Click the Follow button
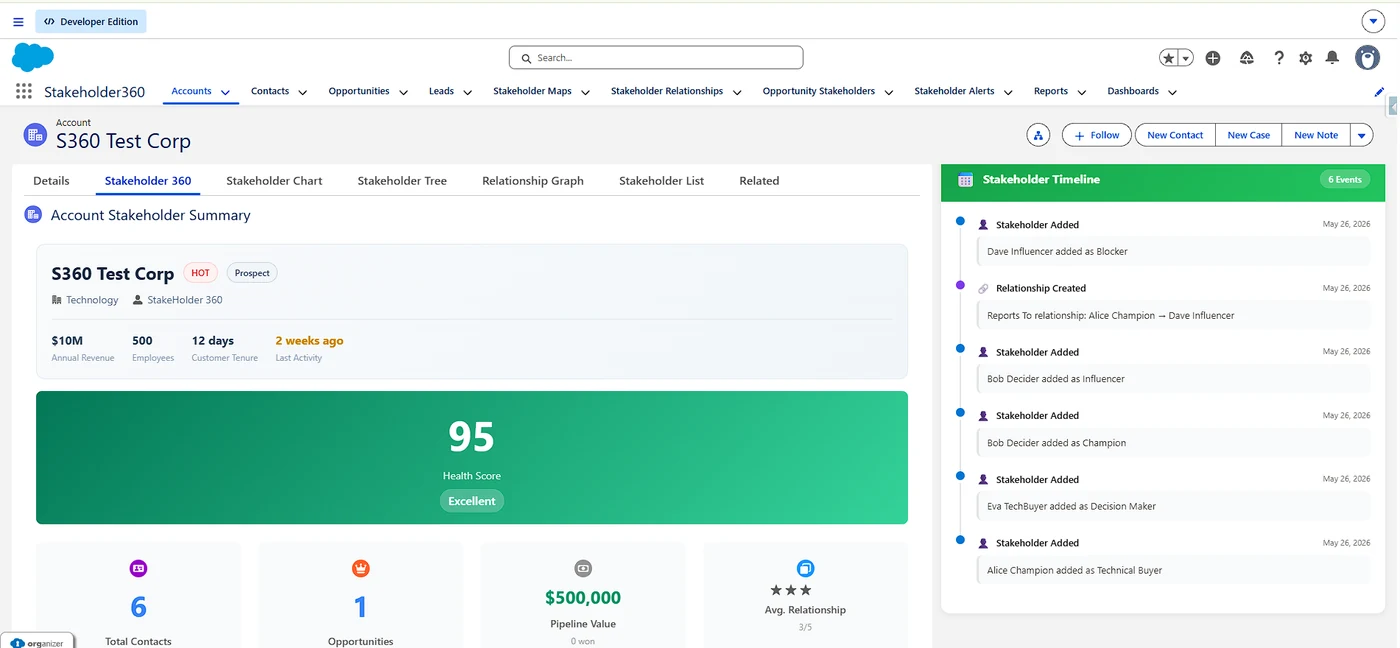Image resolution: width=1400 pixels, height=648 pixels. coord(1096,135)
